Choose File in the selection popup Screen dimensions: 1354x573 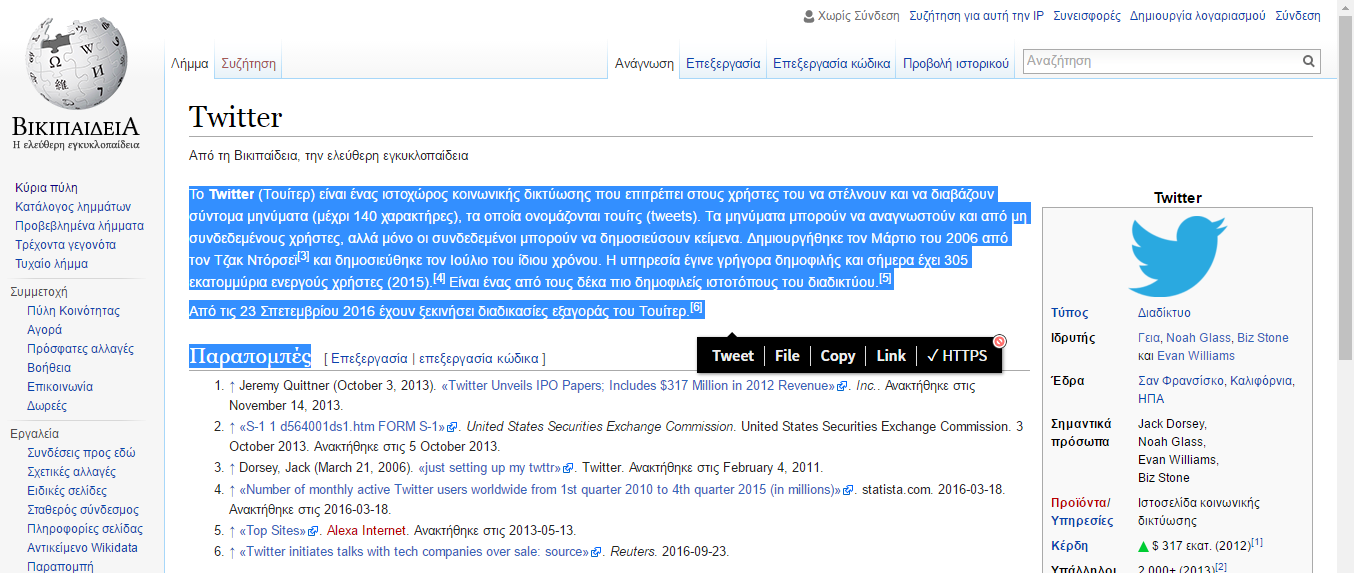(x=787, y=356)
